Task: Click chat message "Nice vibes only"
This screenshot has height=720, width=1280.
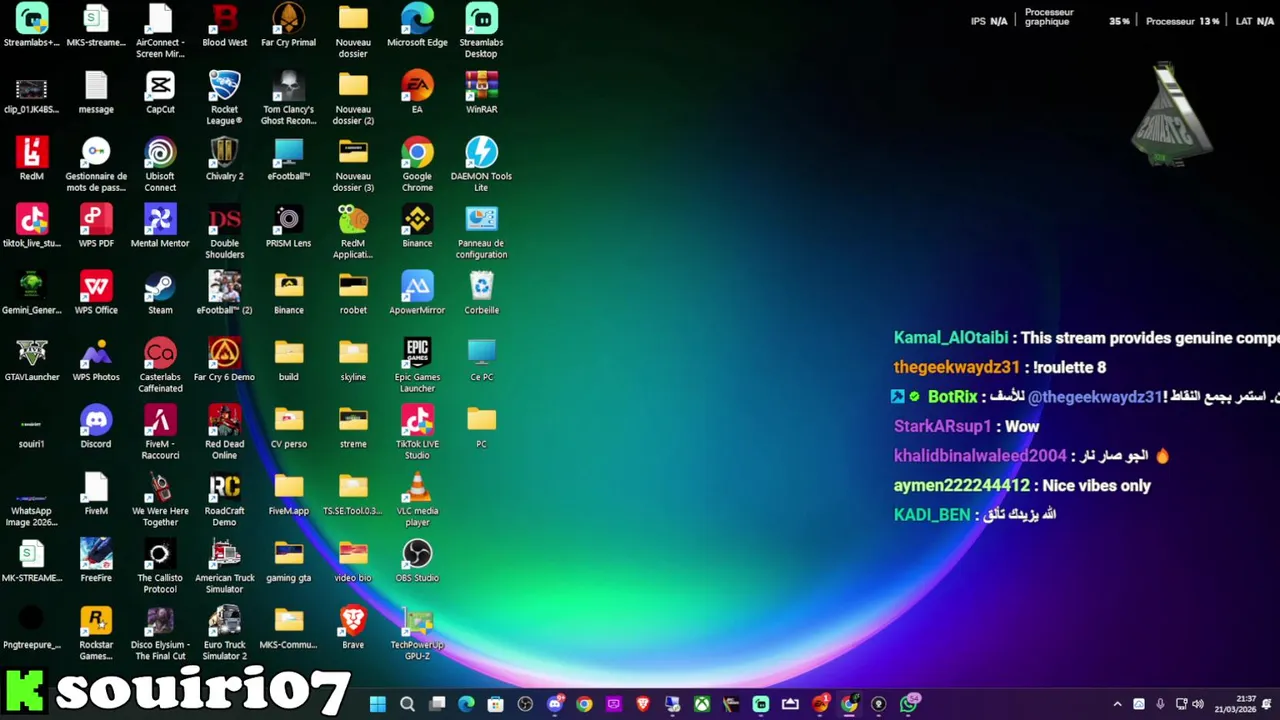Action: pyautogui.click(x=1096, y=485)
